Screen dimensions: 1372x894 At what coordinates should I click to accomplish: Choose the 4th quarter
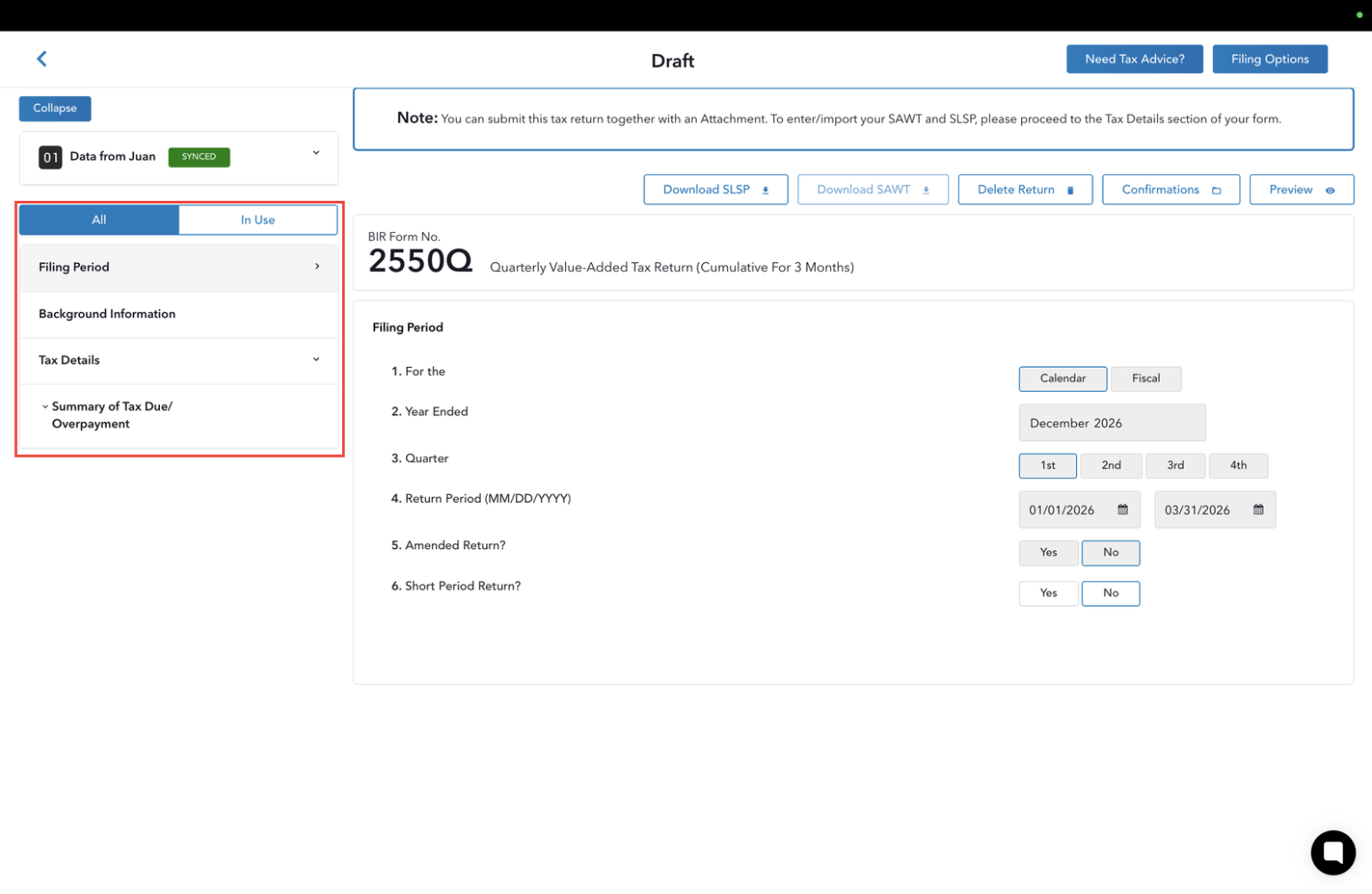(x=1238, y=466)
